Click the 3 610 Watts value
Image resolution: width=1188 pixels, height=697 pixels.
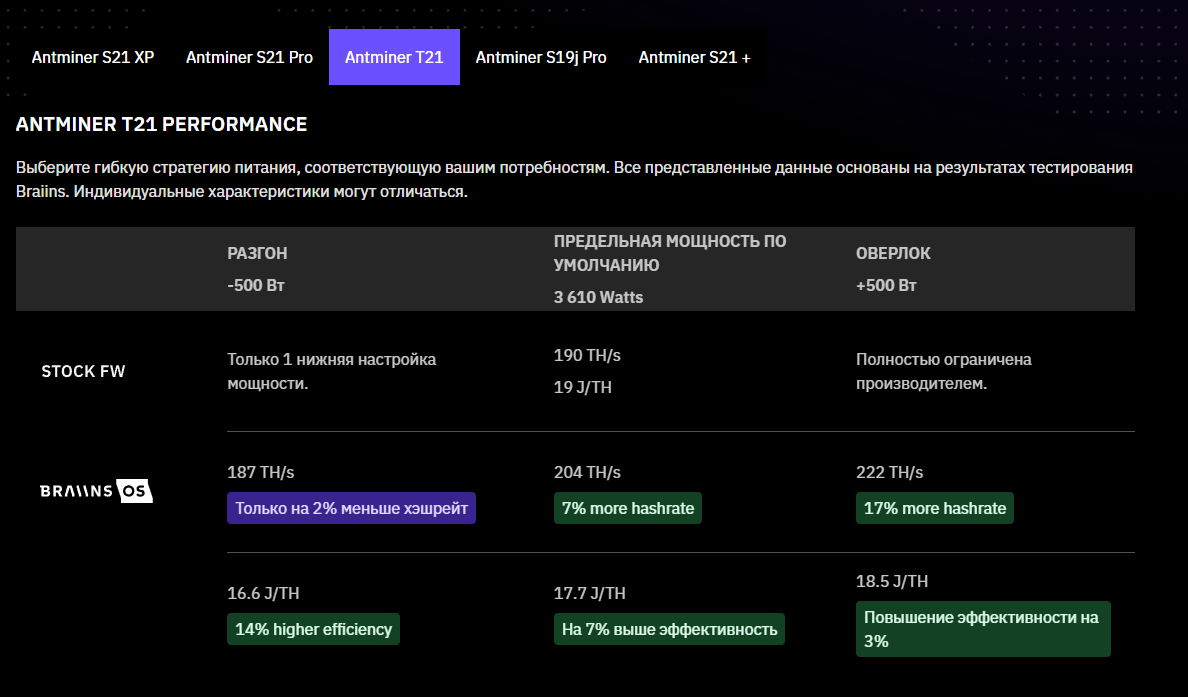(599, 297)
